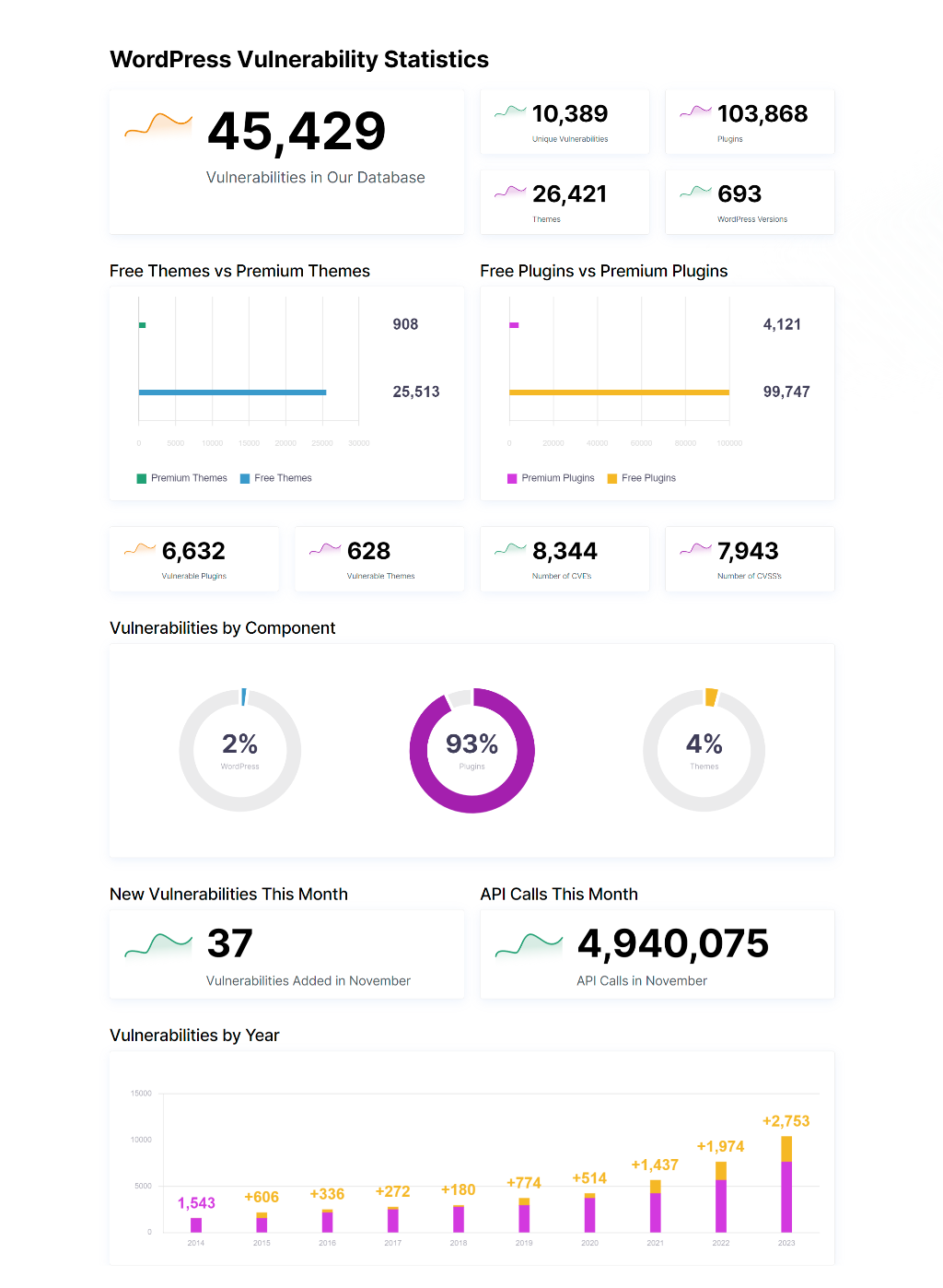Image resolution: width=943 pixels, height=1288 pixels.
Task: Click the WordPress Versions label
Action: 752,219
